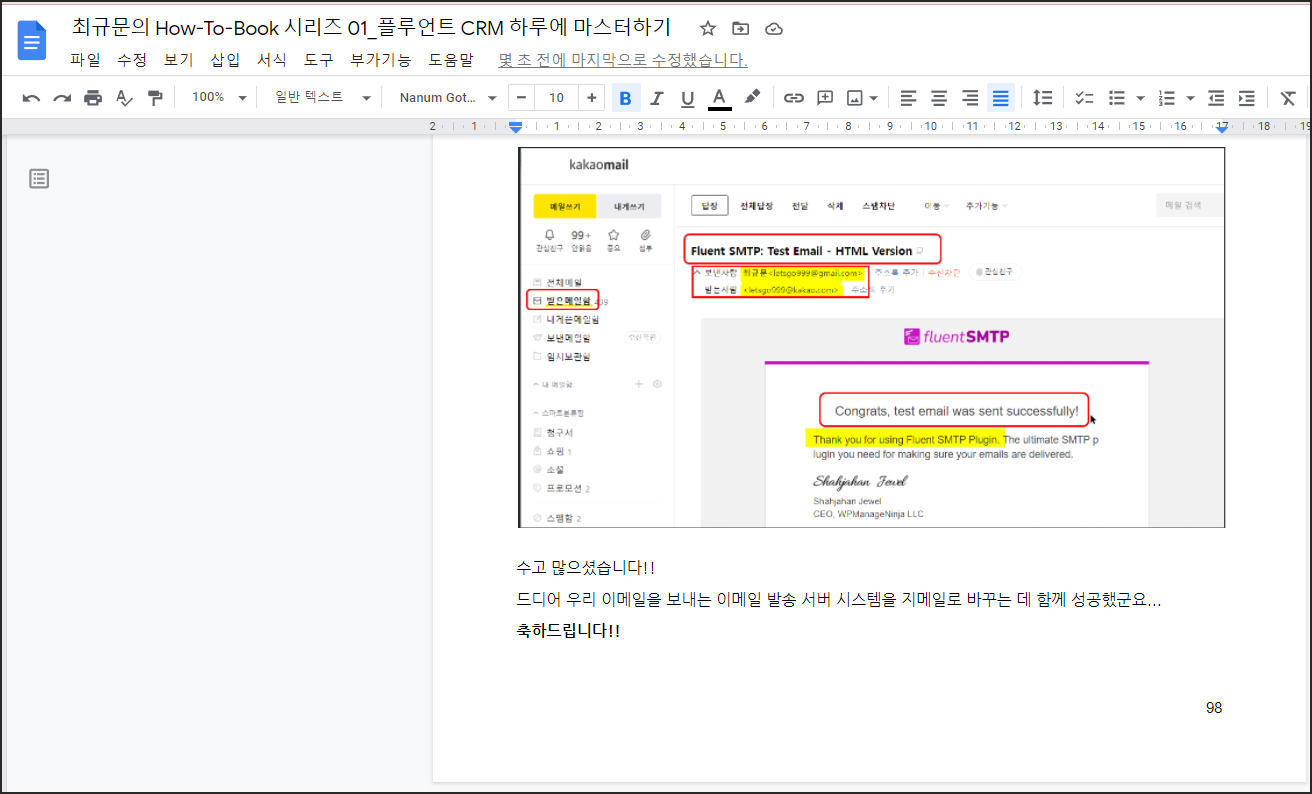Select the paint format tool
The height and width of the screenshot is (794, 1312).
155,98
